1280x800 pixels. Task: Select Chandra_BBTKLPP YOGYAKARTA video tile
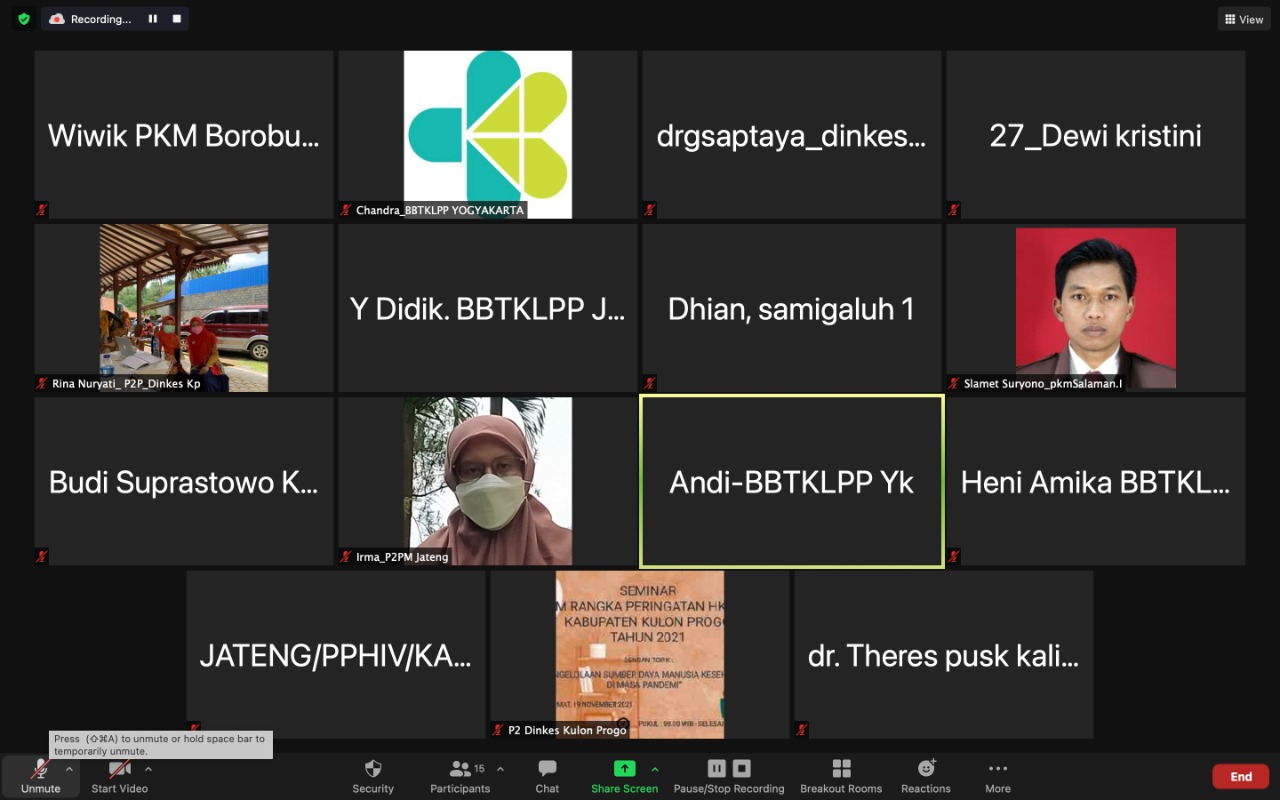(x=488, y=135)
